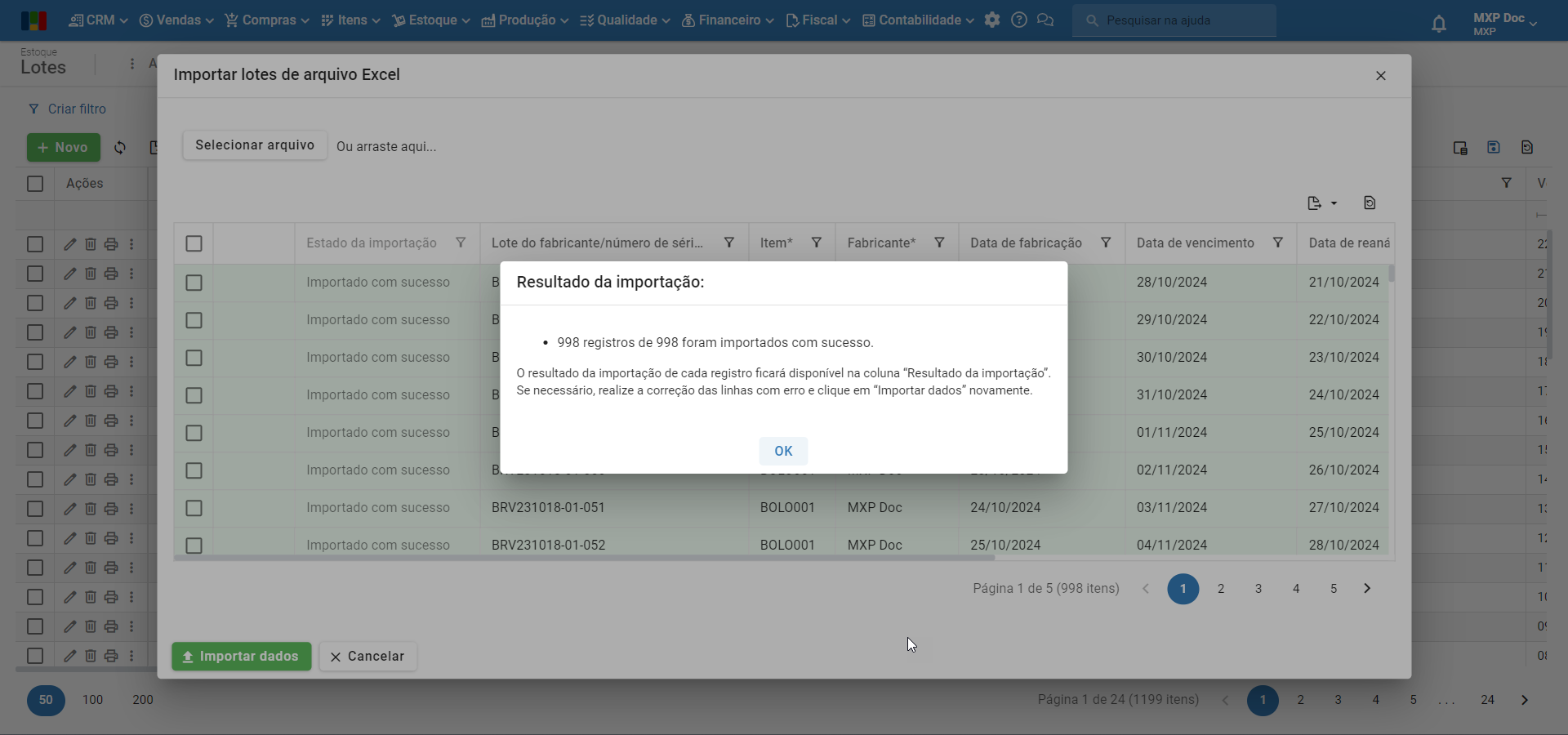Filter the Data de fabricação column
1568x735 pixels.
(1106, 243)
